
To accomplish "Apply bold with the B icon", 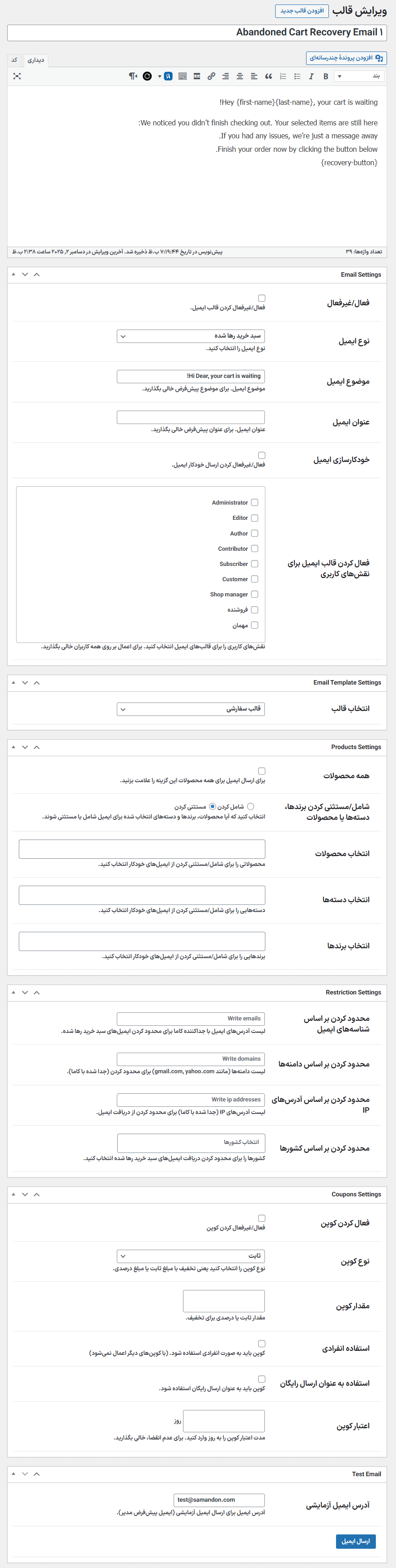I will tap(325, 76).
